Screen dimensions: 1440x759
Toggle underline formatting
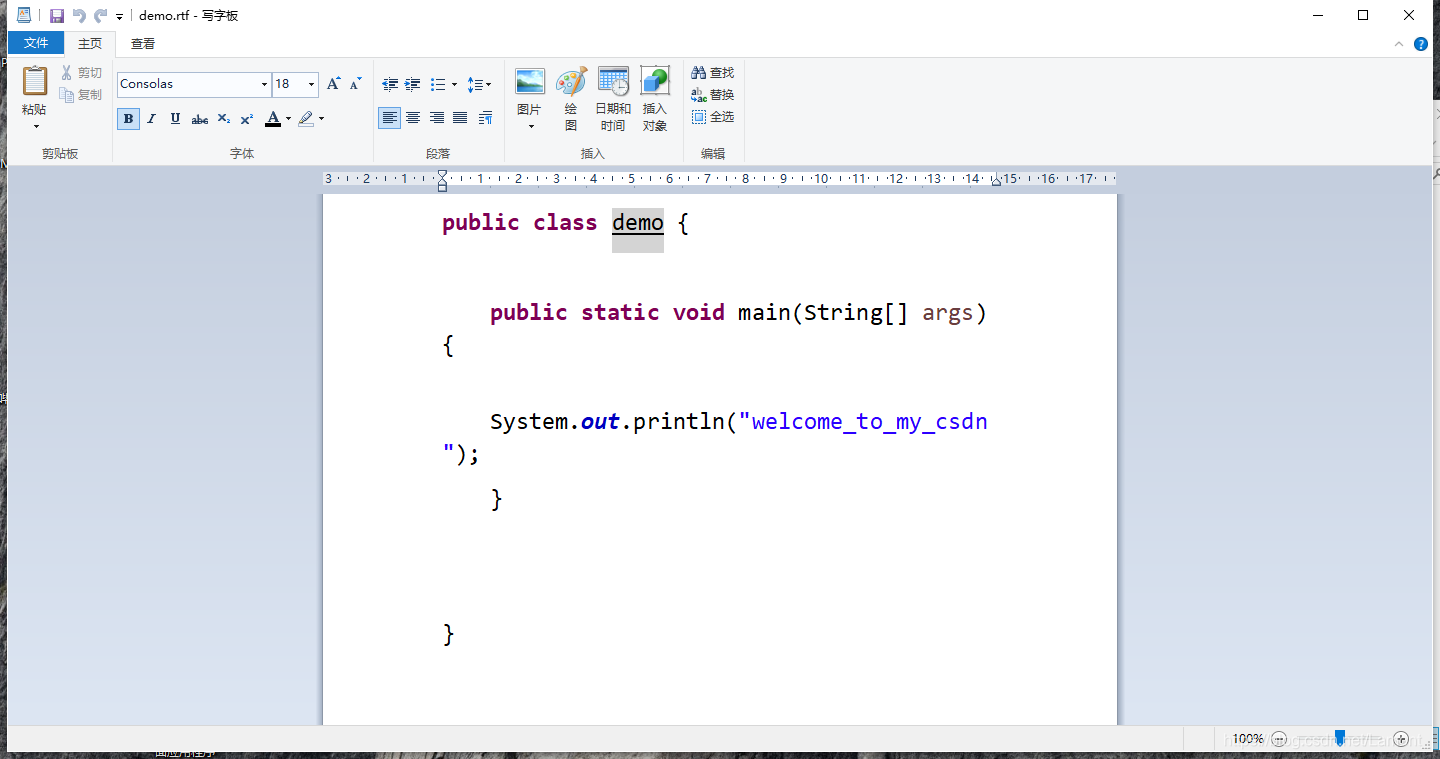[176, 119]
